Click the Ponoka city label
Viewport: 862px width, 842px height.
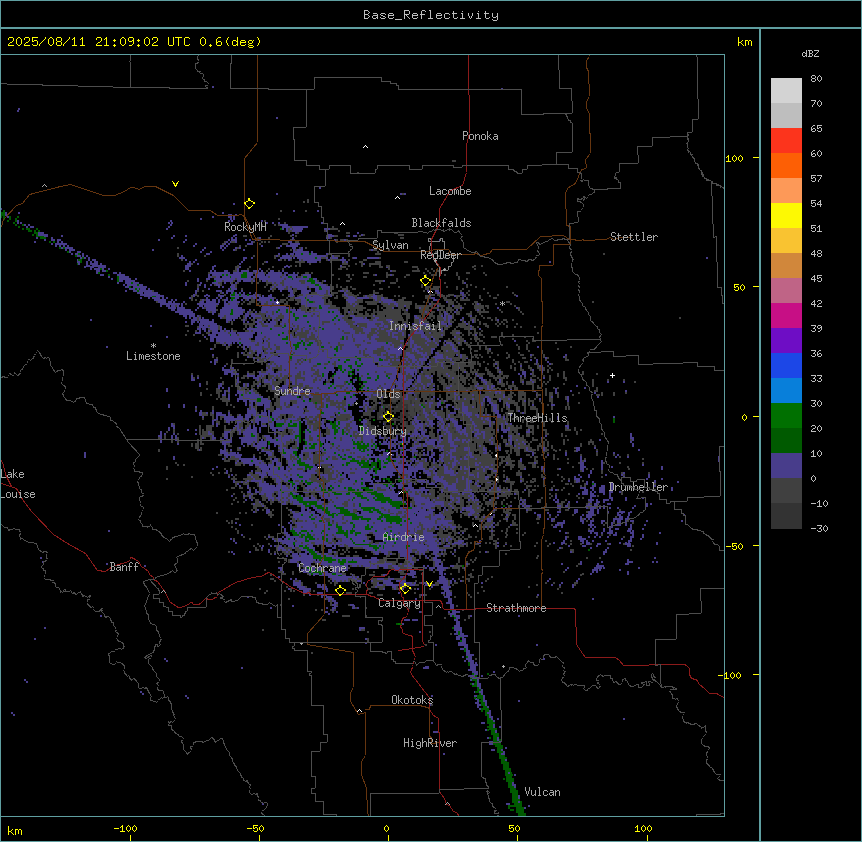(x=480, y=136)
